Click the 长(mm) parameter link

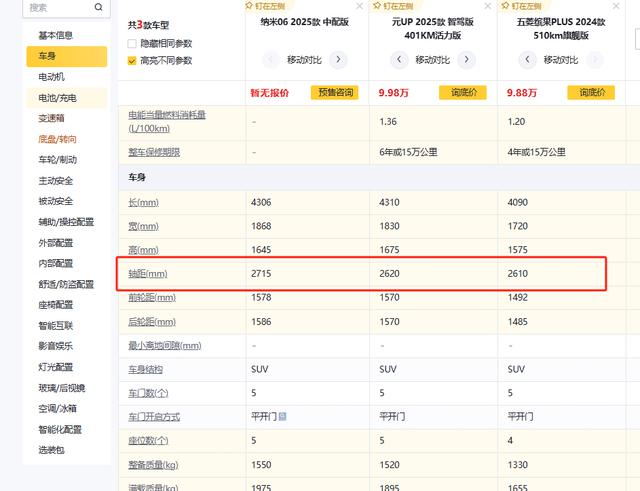tap(143, 202)
